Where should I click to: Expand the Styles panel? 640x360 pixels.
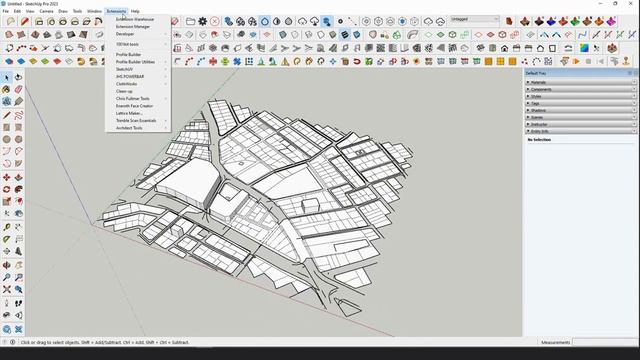(x=581, y=96)
